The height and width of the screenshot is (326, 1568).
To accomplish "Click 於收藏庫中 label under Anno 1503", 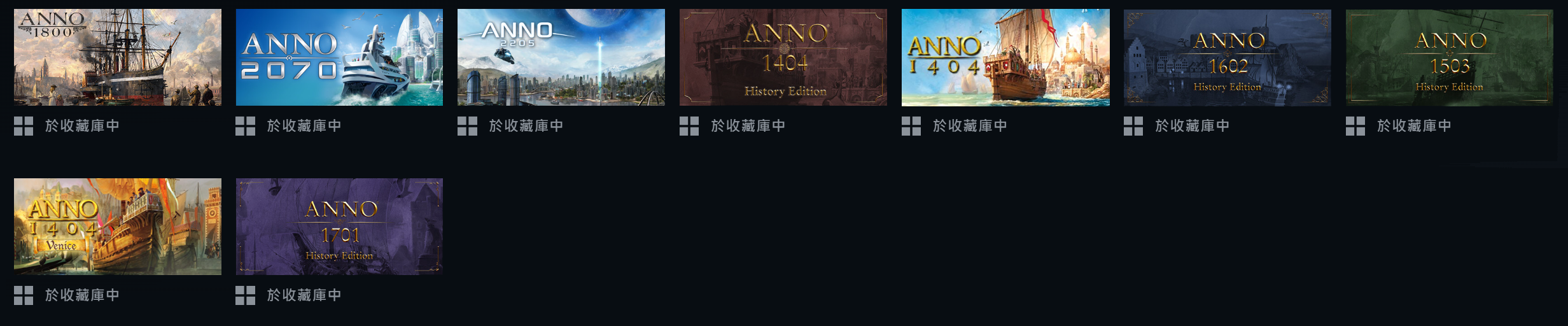I will click(x=1414, y=126).
